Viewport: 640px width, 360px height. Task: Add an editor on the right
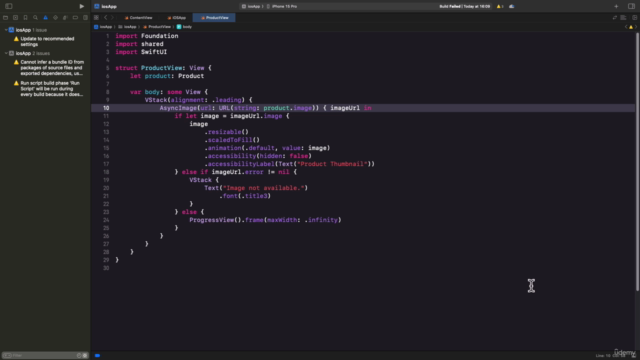(x=634, y=18)
